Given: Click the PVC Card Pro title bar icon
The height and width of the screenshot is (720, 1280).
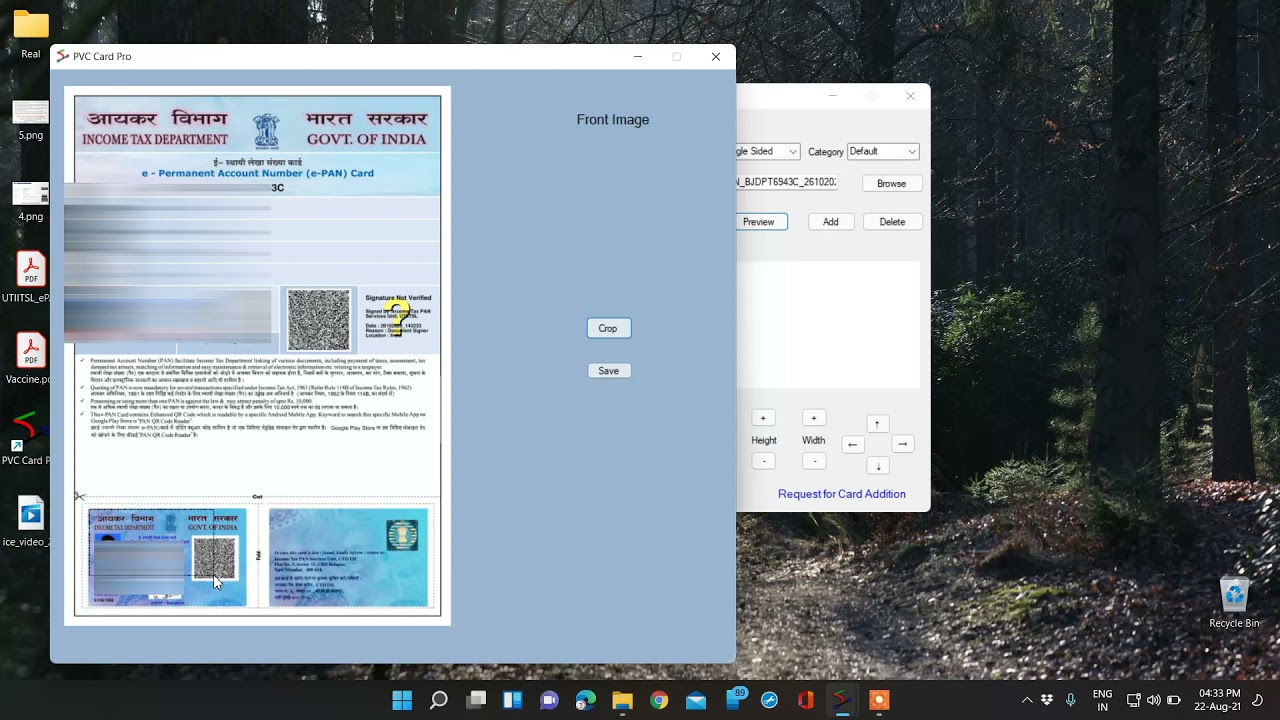Looking at the screenshot, I should [63, 57].
